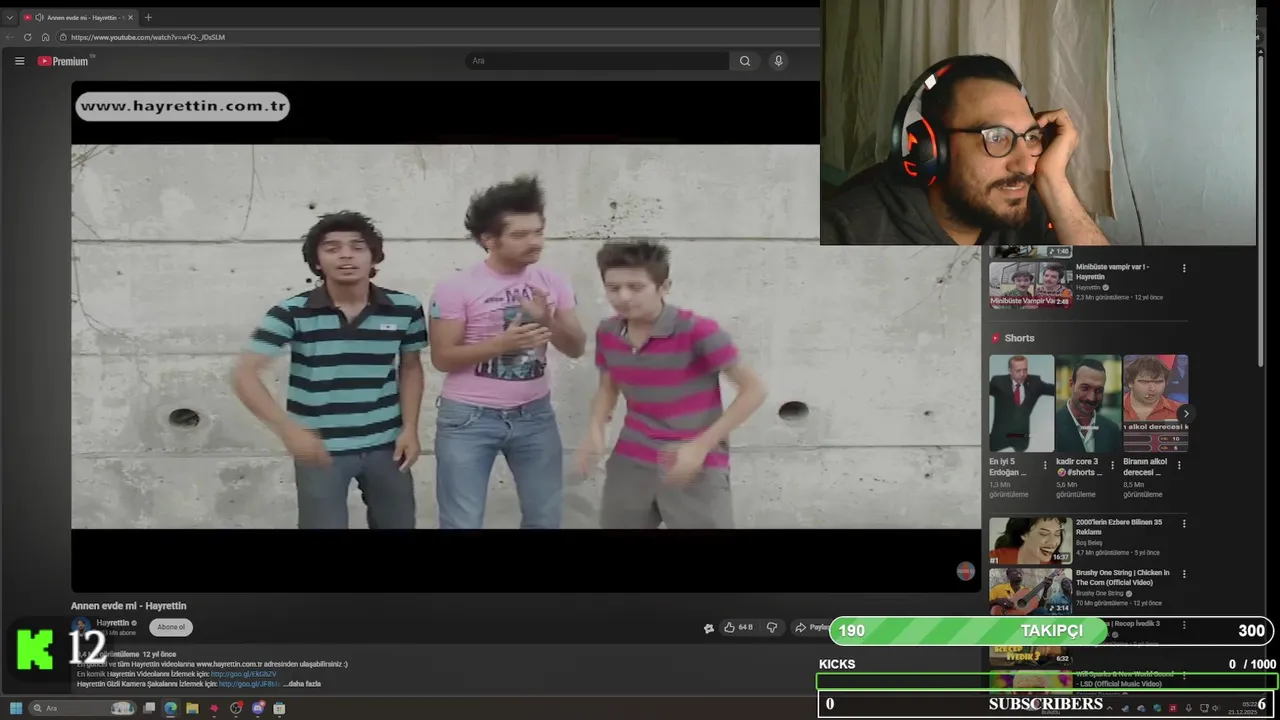Open Brushy One String Chicken thumbnail
The image size is (1280, 720).
[1030, 591]
